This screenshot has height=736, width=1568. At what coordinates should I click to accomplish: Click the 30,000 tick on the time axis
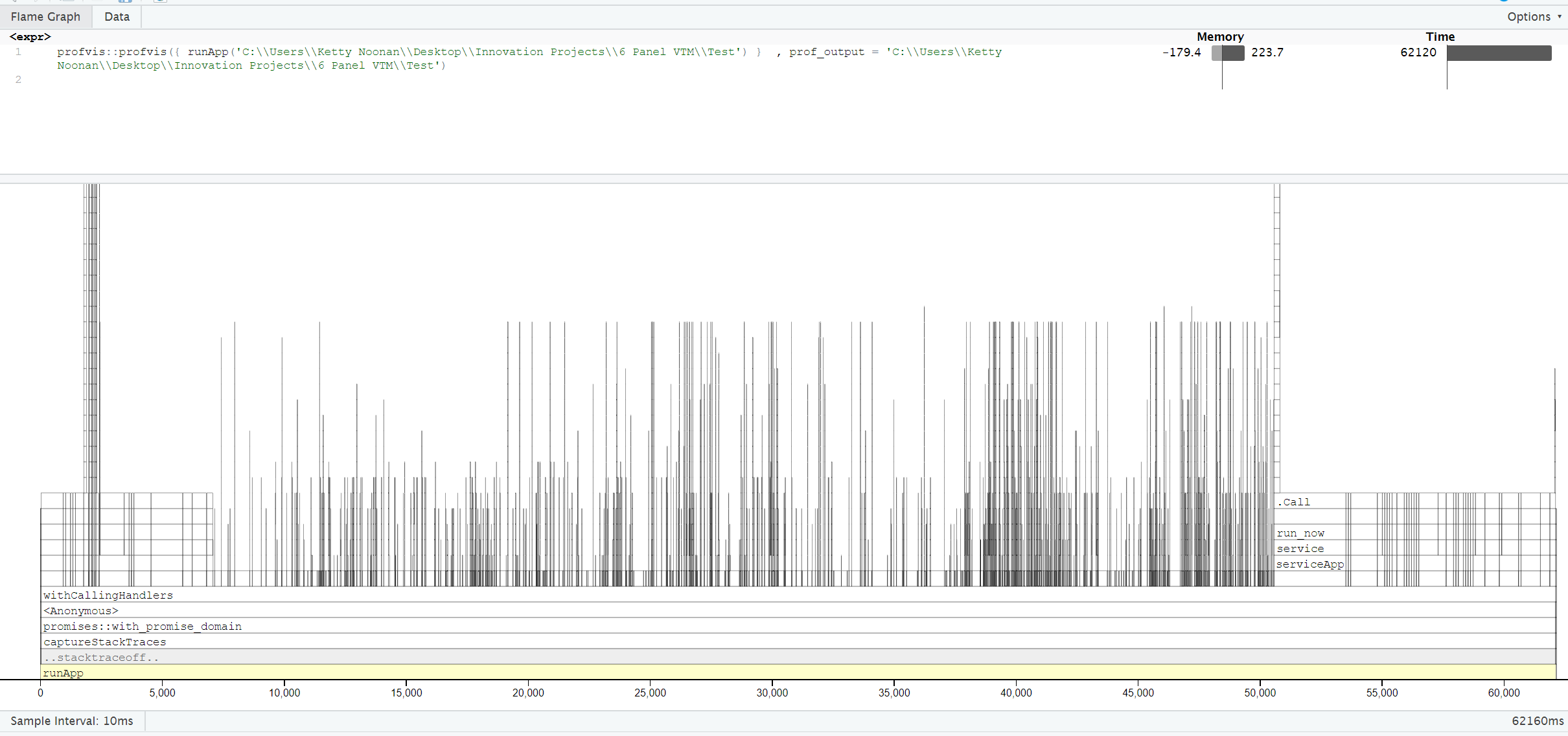772,693
